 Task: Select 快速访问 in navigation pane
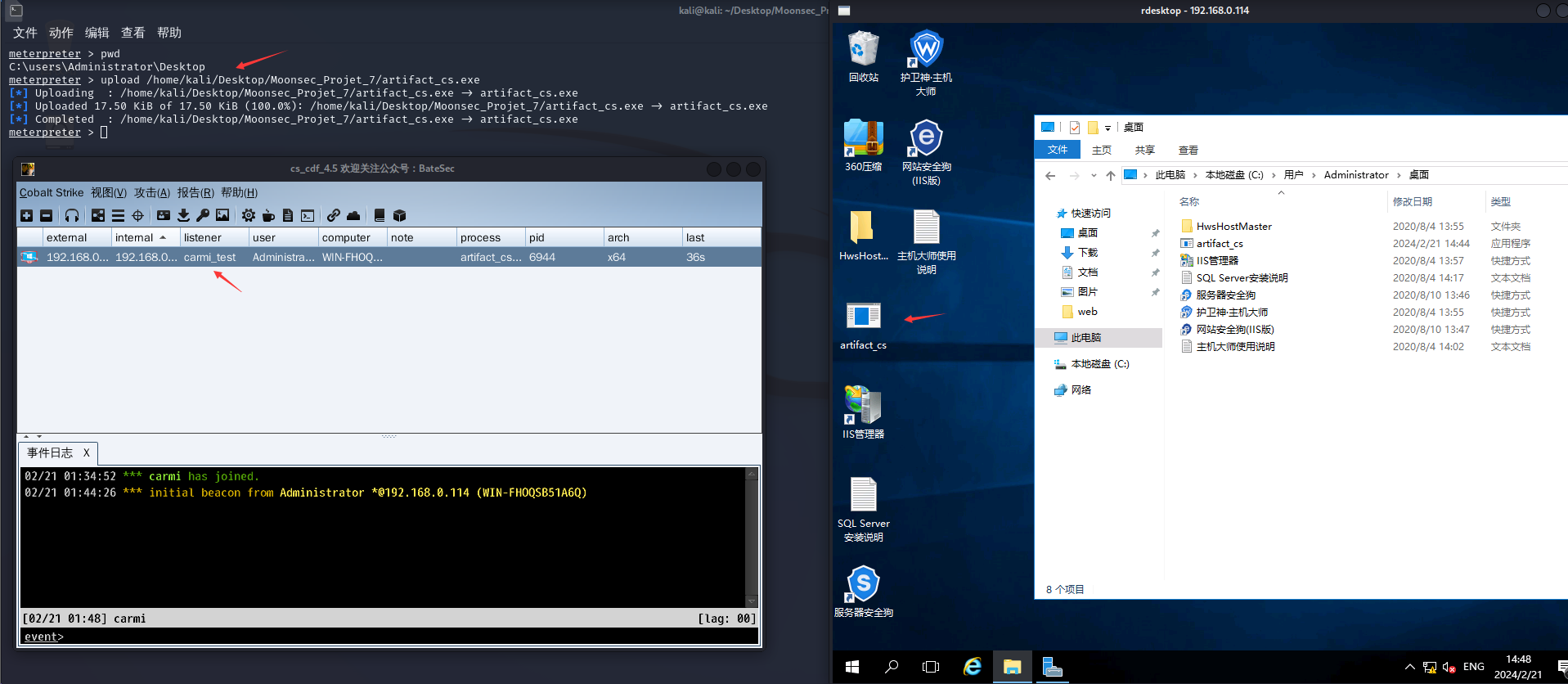point(1090,214)
